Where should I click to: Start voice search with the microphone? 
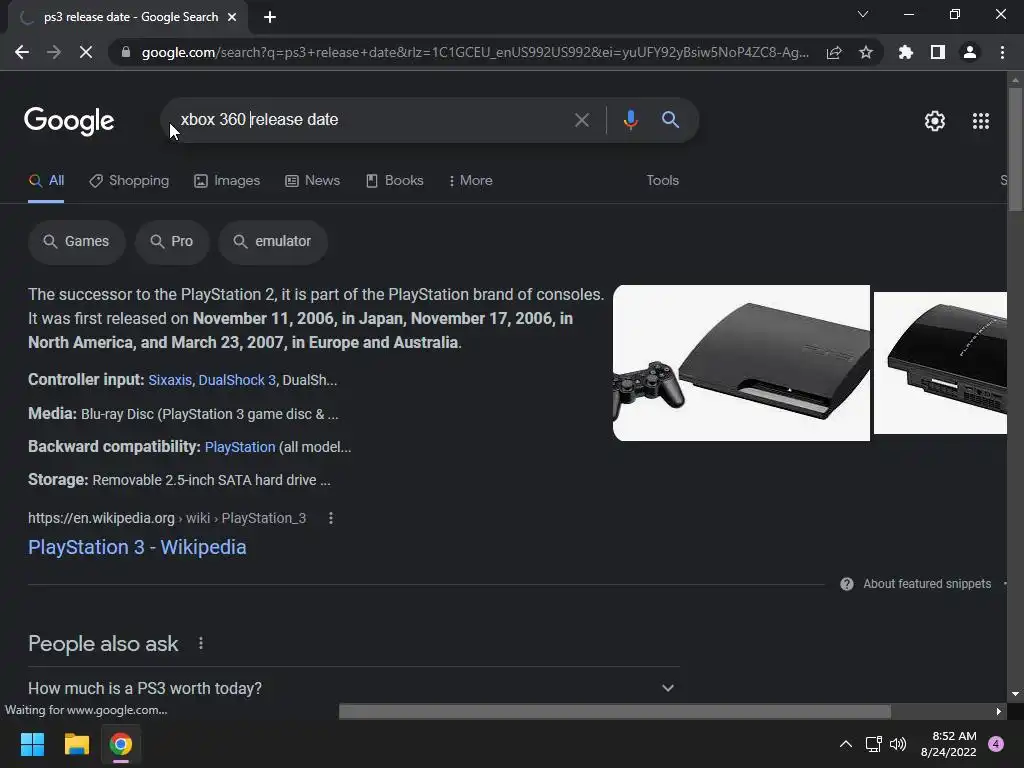[630, 120]
